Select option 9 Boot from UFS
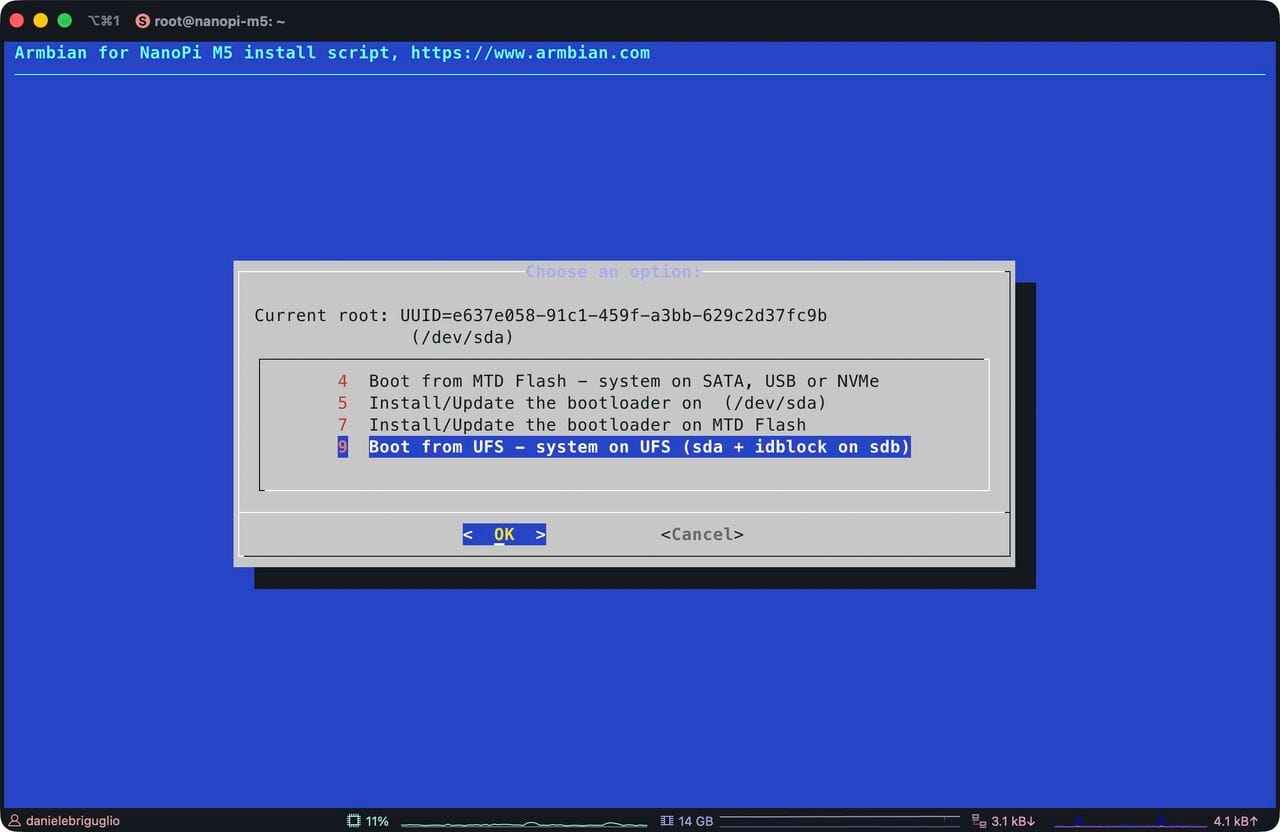The image size is (1280, 832). click(x=624, y=447)
